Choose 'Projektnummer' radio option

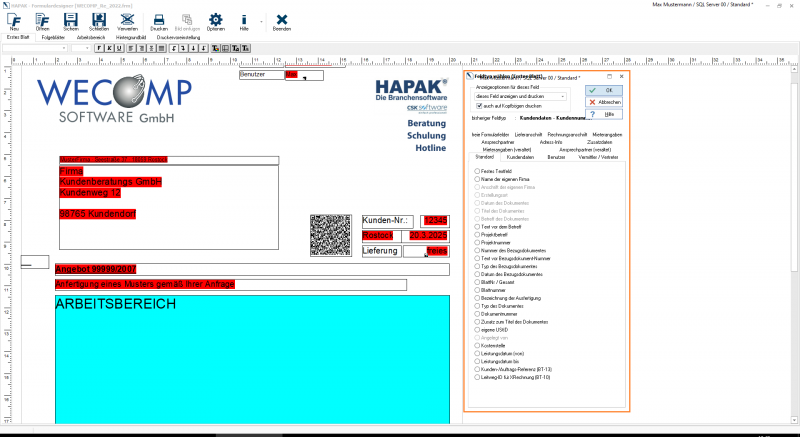[477, 240]
